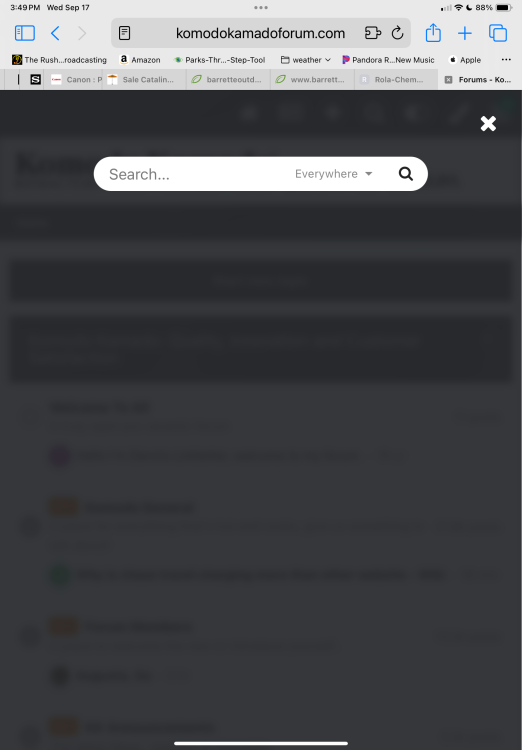
Task: Tap the Share icon
Action: pyautogui.click(x=433, y=33)
